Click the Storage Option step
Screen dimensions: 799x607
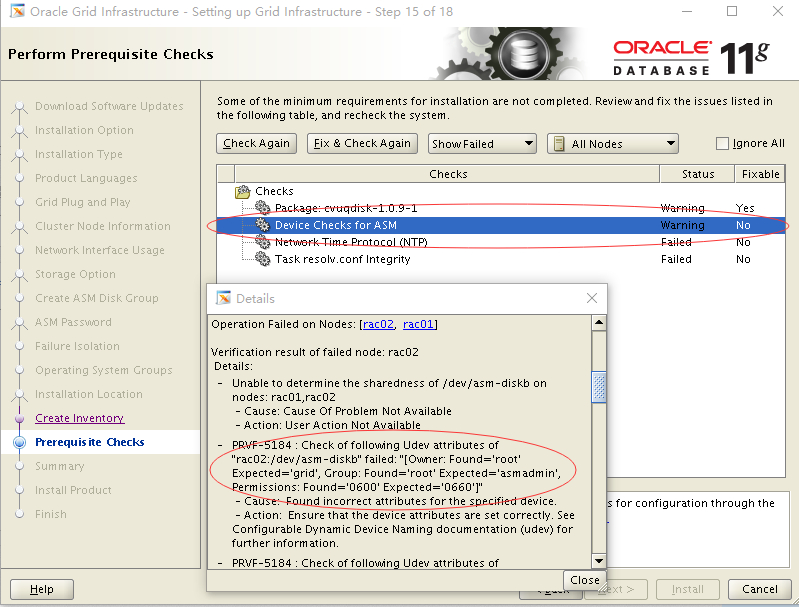(75, 274)
